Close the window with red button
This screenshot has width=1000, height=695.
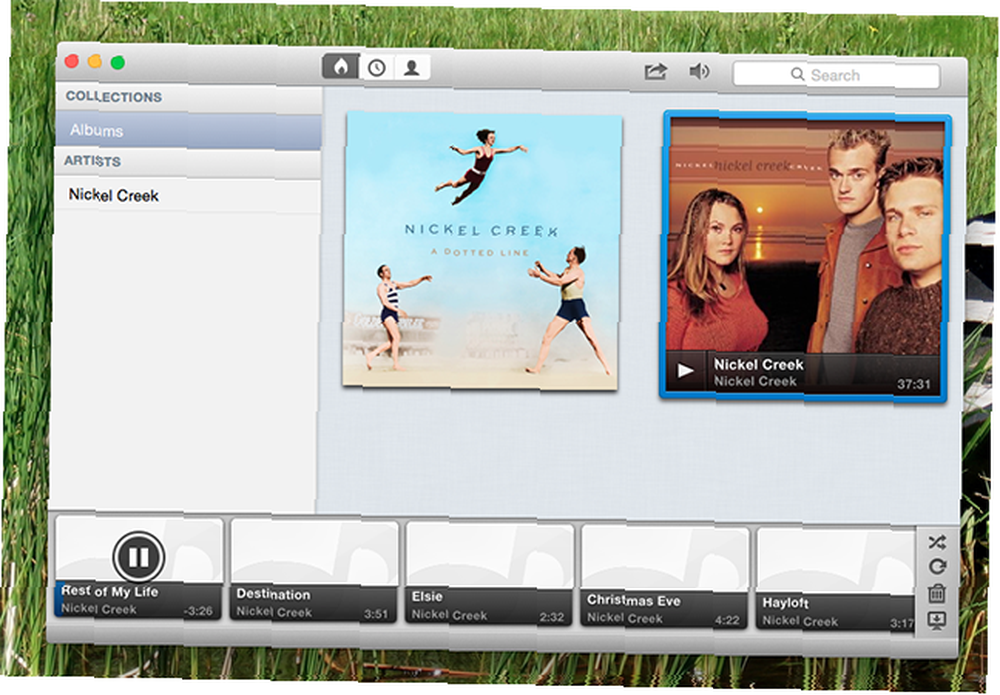click(72, 61)
